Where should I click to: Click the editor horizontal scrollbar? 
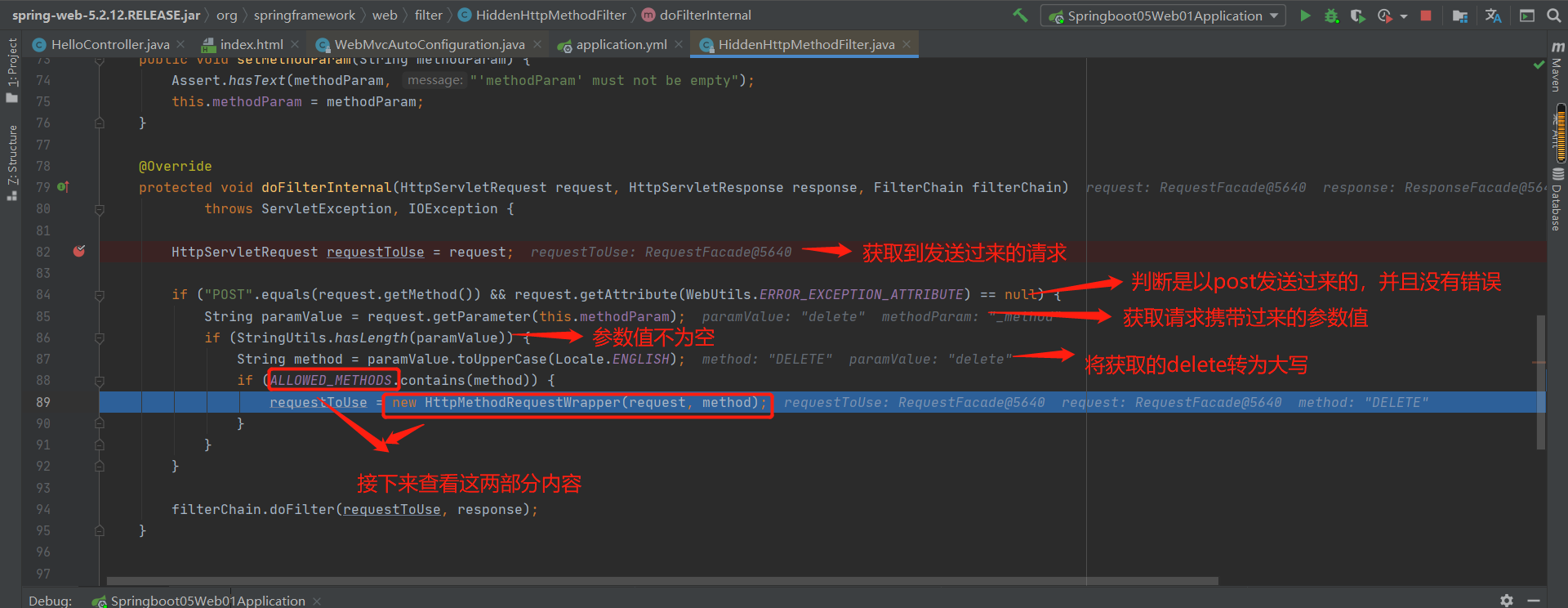[662, 581]
